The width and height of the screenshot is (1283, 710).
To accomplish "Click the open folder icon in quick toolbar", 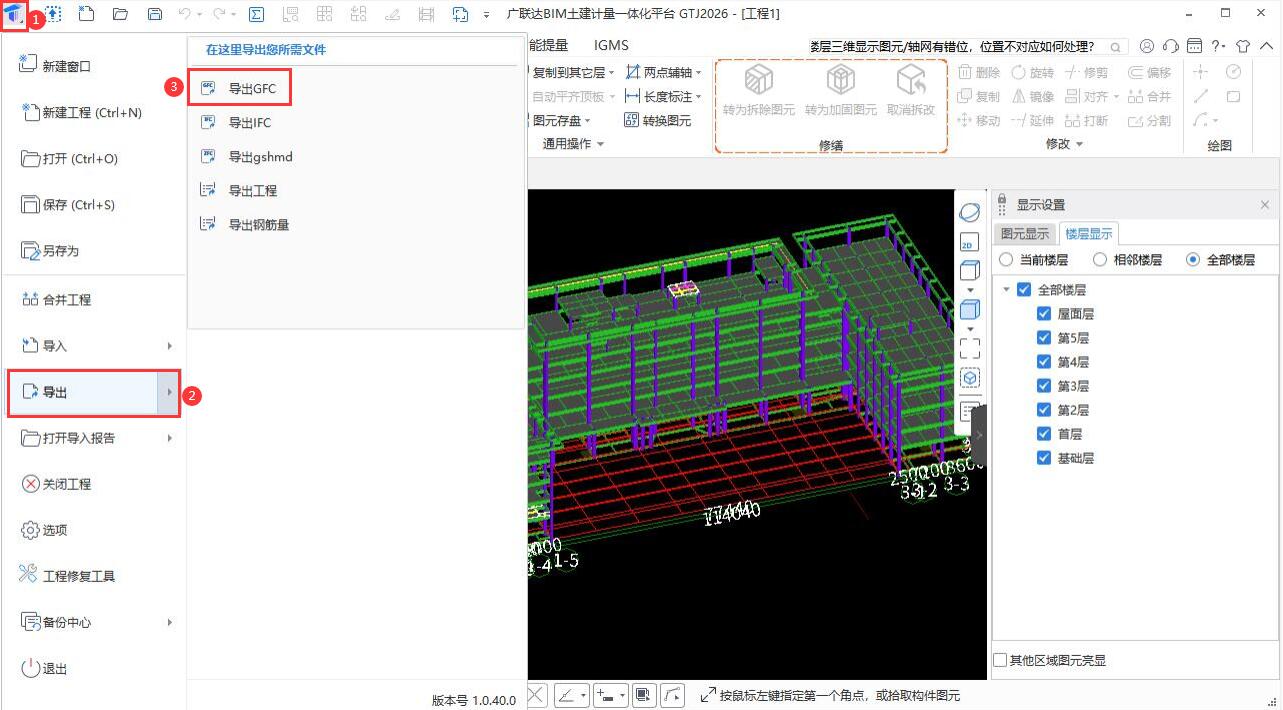I will pyautogui.click(x=120, y=14).
